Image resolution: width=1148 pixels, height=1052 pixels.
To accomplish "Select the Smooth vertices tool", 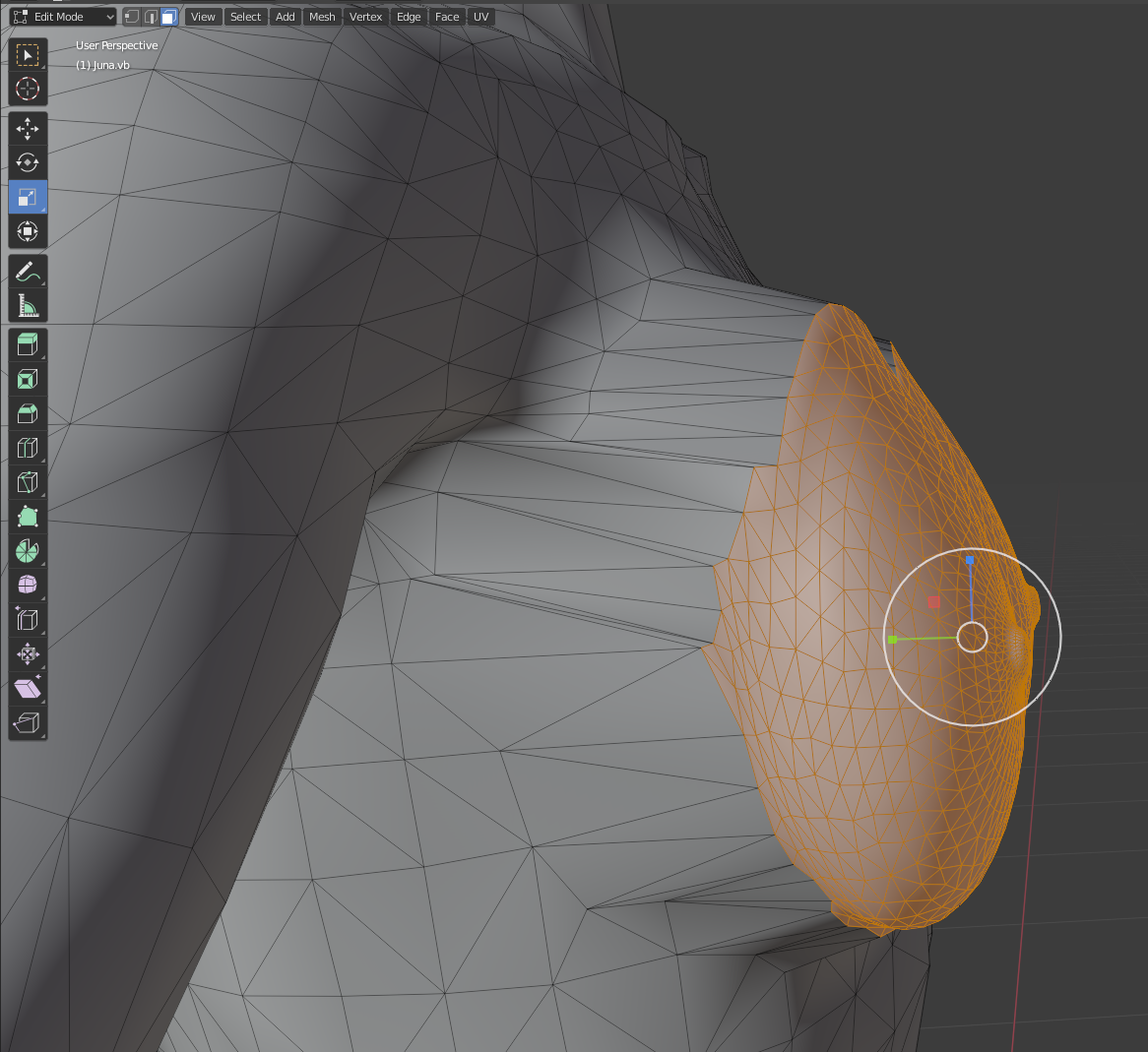I will [28, 585].
